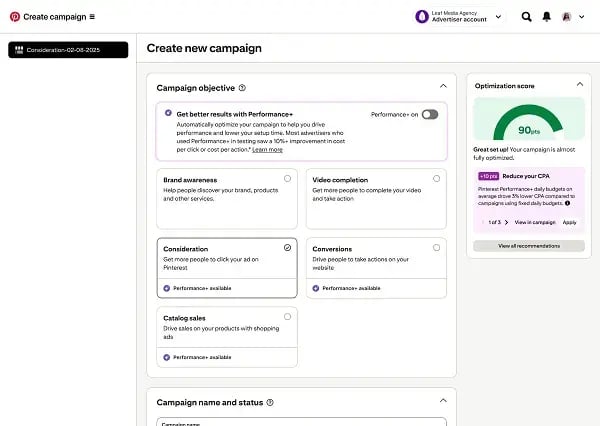Click the 'Optimization score' panel title

click(504, 86)
